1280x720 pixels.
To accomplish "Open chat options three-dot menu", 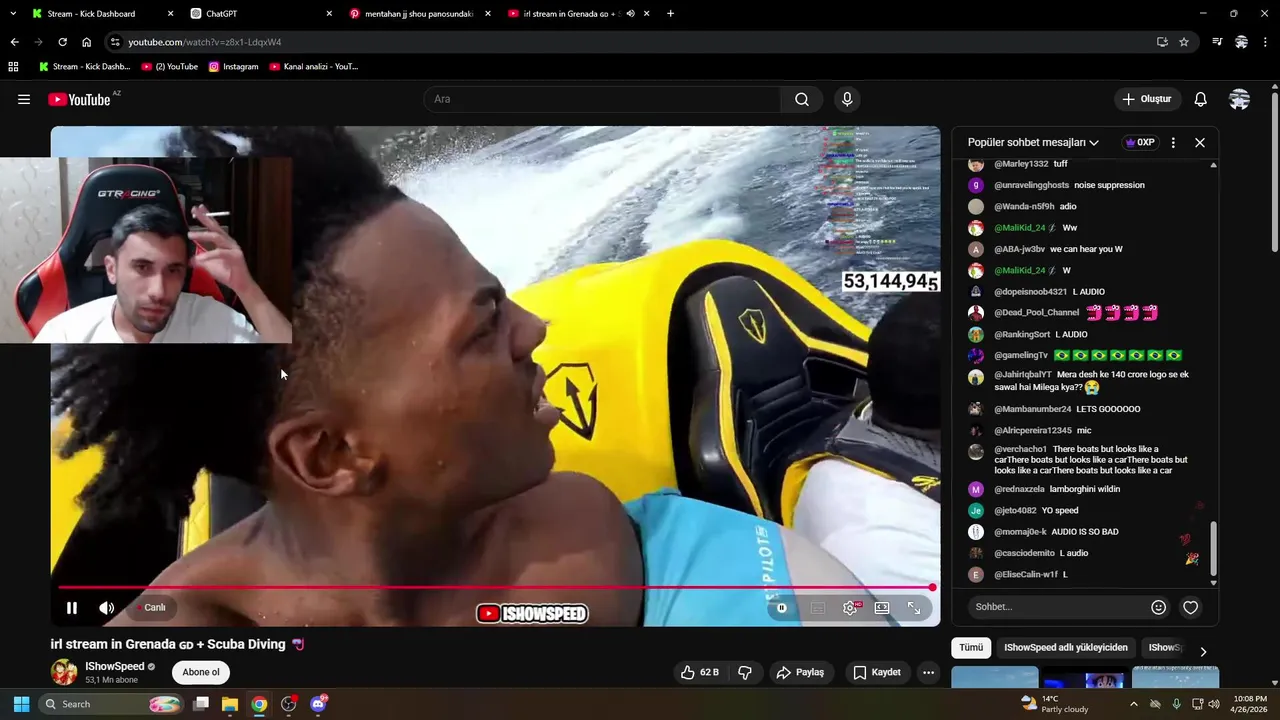I will click(x=1173, y=142).
